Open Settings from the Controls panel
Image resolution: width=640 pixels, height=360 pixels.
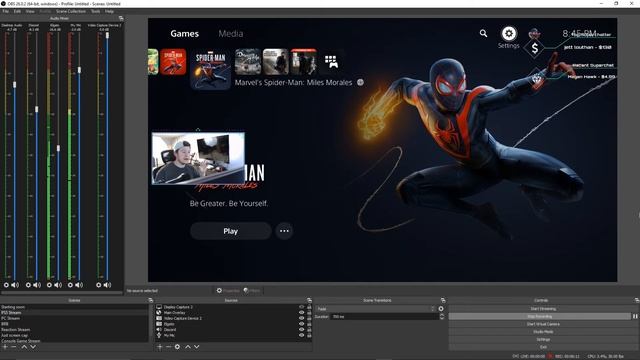point(543,340)
